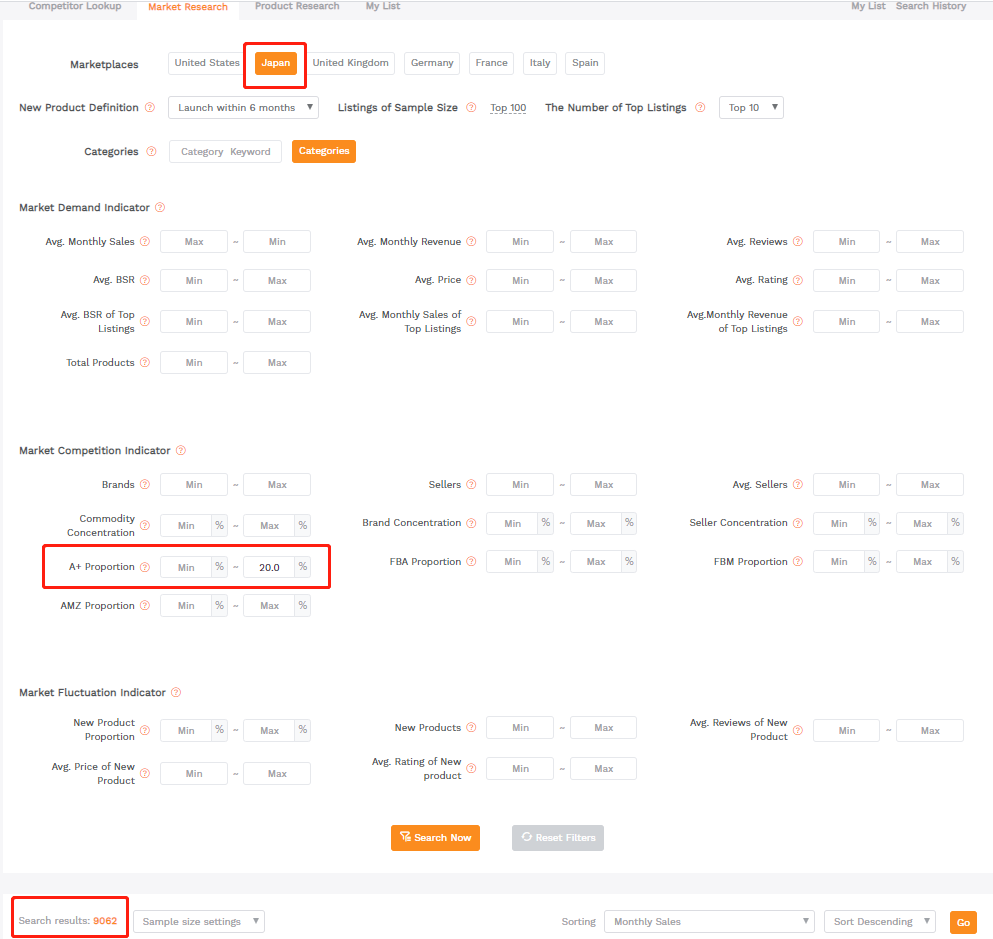The width and height of the screenshot is (993, 939).
Task: Select the United States marketplace
Action: click(x=206, y=63)
